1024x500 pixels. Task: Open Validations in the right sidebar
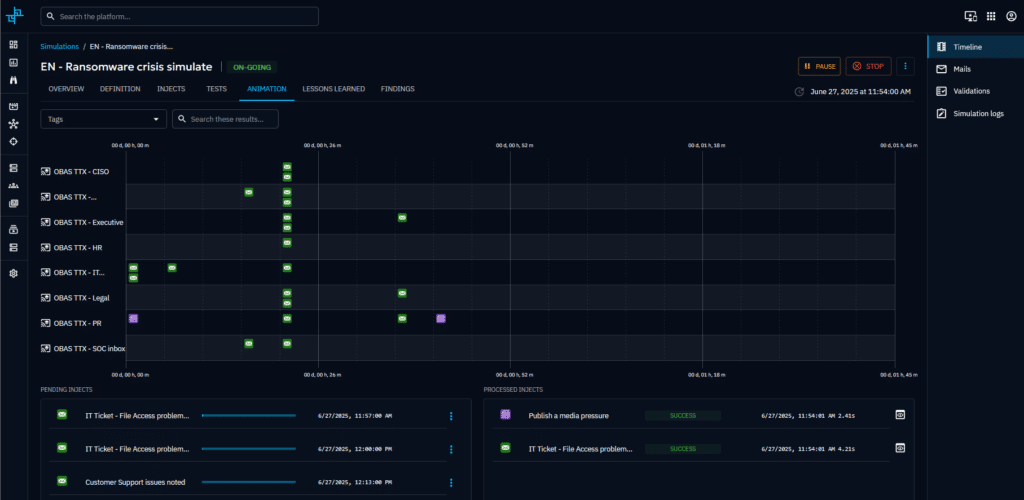970,91
